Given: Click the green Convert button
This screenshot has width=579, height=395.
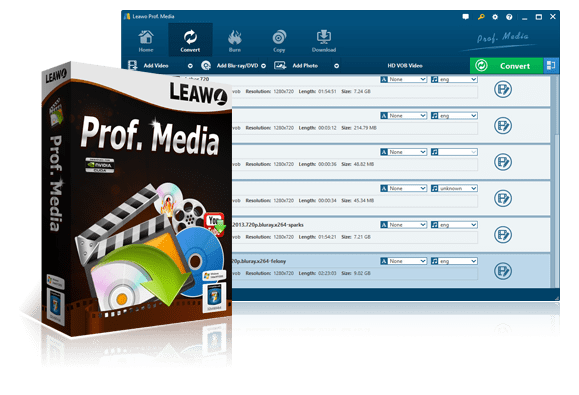Looking at the screenshot, I should coord(507,66).
